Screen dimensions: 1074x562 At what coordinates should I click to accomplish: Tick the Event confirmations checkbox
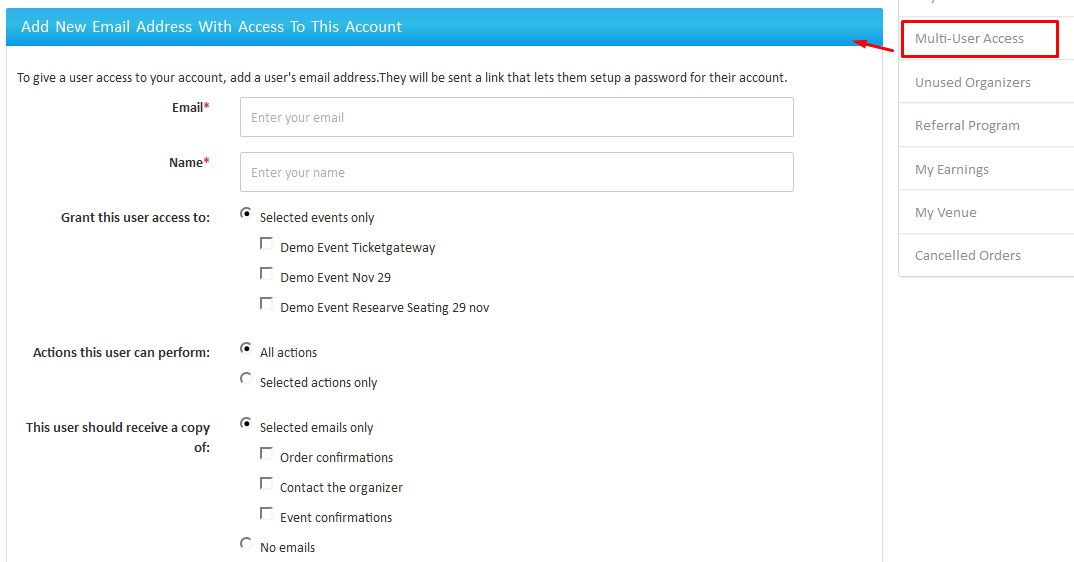pyautogui.click(x=266, y=514)
